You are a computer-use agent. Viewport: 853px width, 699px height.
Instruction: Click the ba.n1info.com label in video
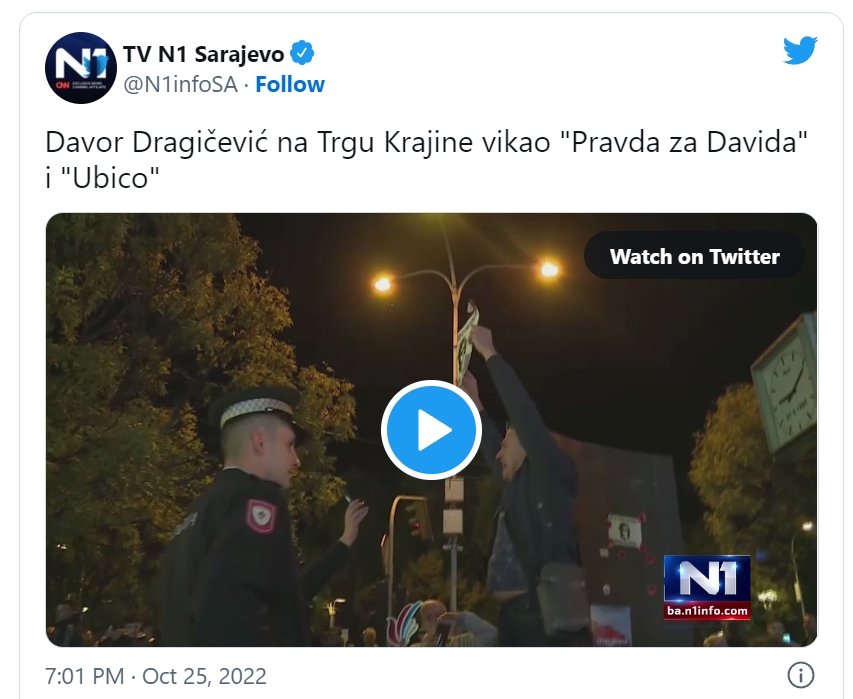coord(707,611)
